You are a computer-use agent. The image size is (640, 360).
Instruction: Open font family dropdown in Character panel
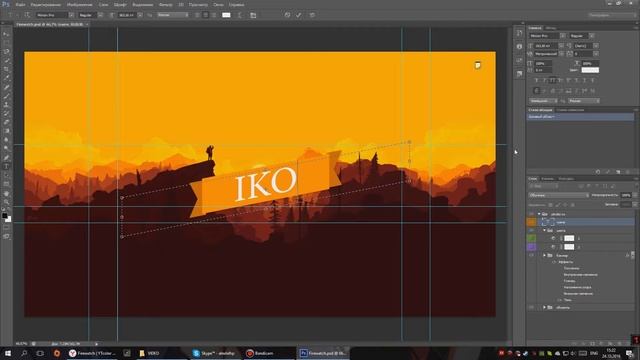[x=563, y=36]
